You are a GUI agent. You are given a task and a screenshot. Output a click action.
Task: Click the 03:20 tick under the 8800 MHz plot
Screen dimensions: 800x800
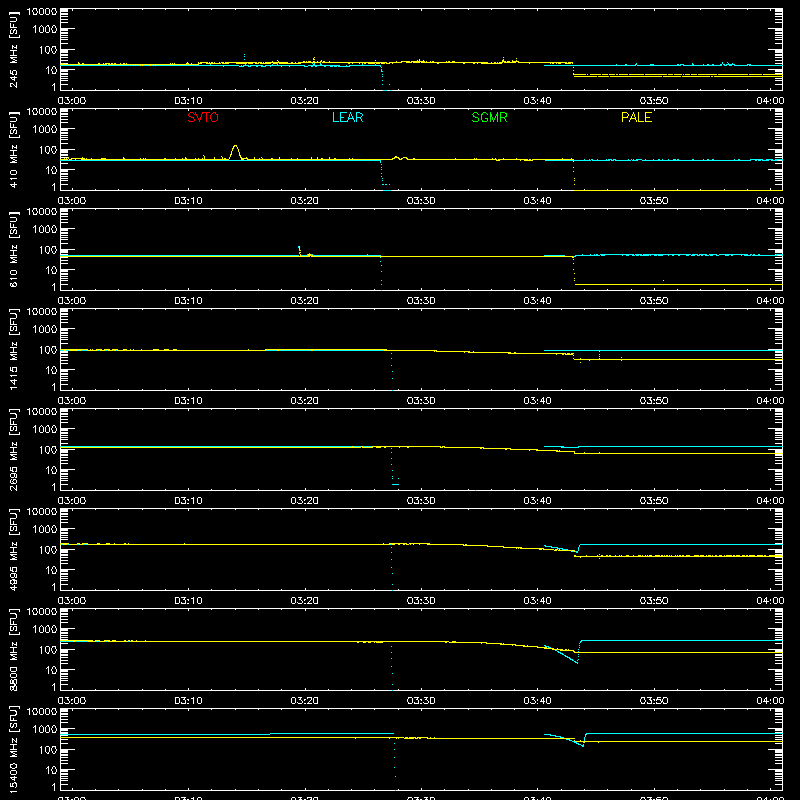(x=305, y=701)
